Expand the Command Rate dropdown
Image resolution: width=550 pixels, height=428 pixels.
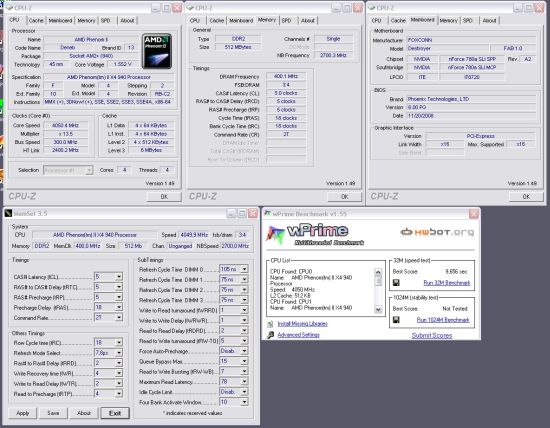point(119,317)
